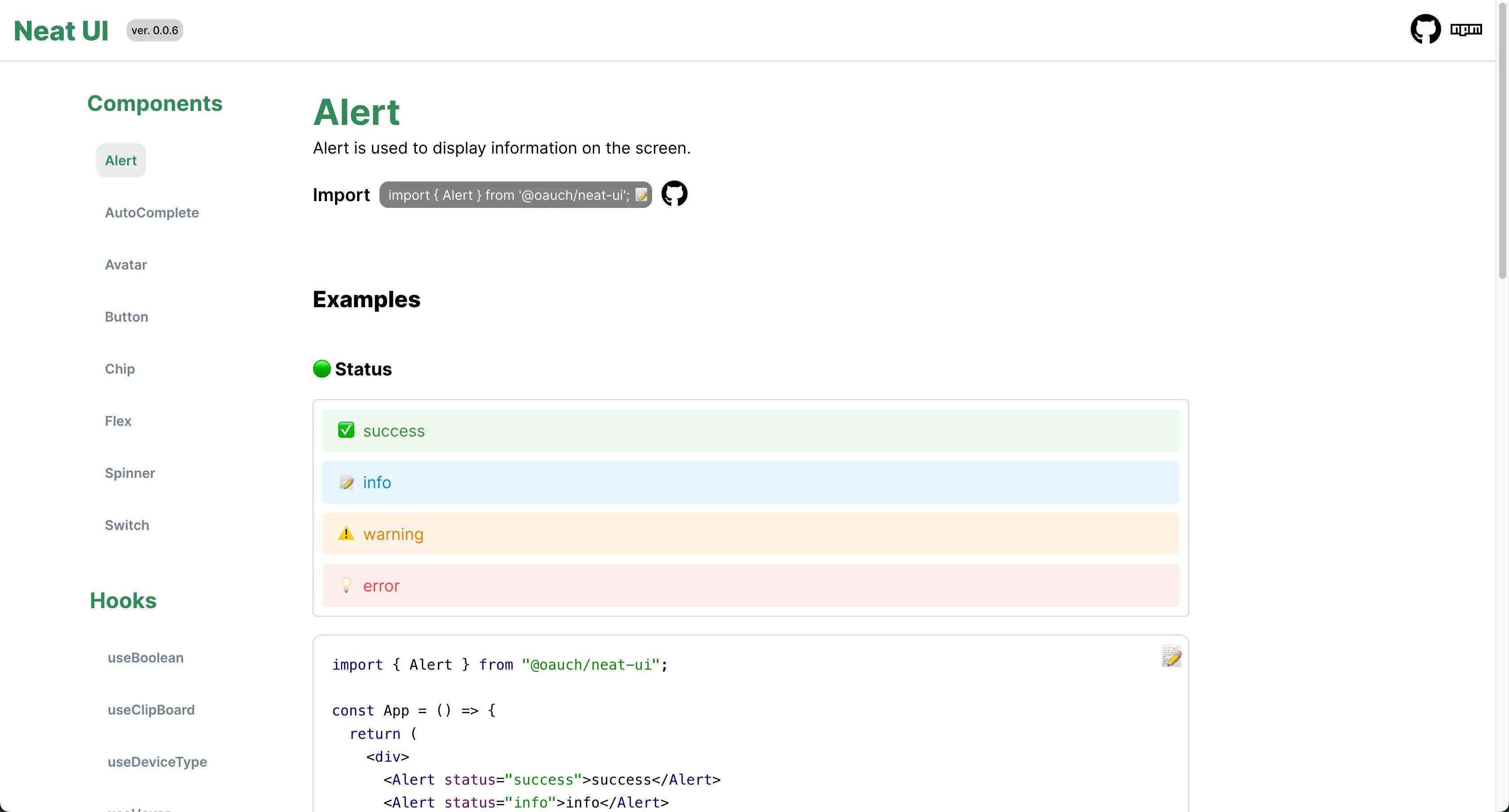Image resolution: width=1509 pixels, height=812 pixels.
Task: Expand the Hooks section in sidebar
Action: point(122,600)
